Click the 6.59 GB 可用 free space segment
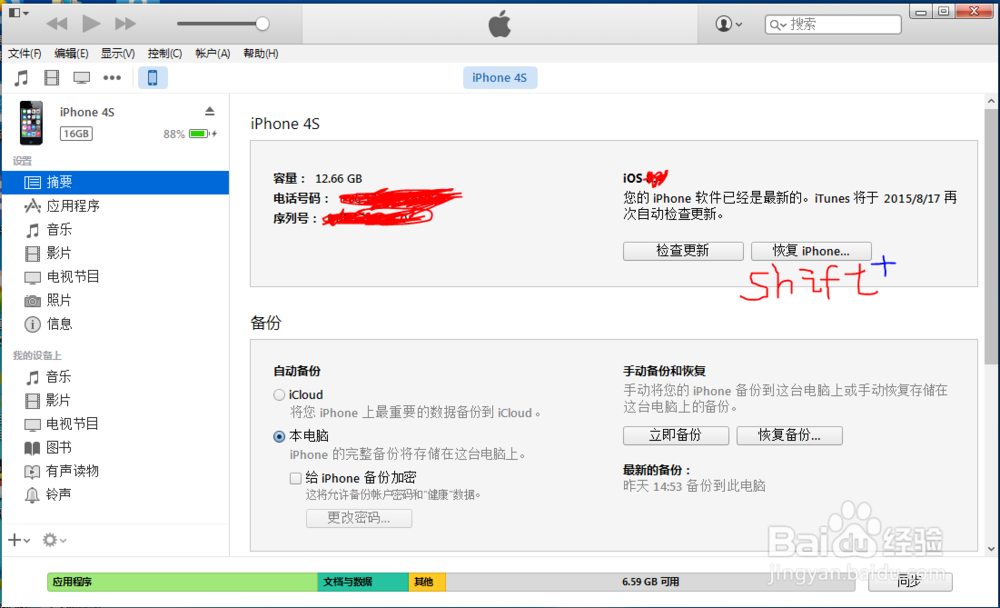 [651, 582]
